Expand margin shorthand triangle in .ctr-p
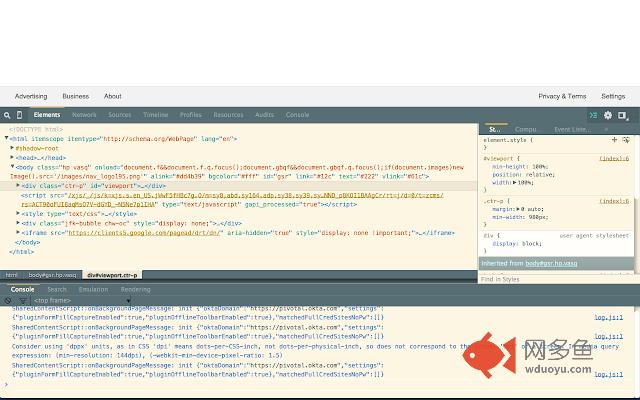This screenshot has height=400, width=640. point(518,209)
